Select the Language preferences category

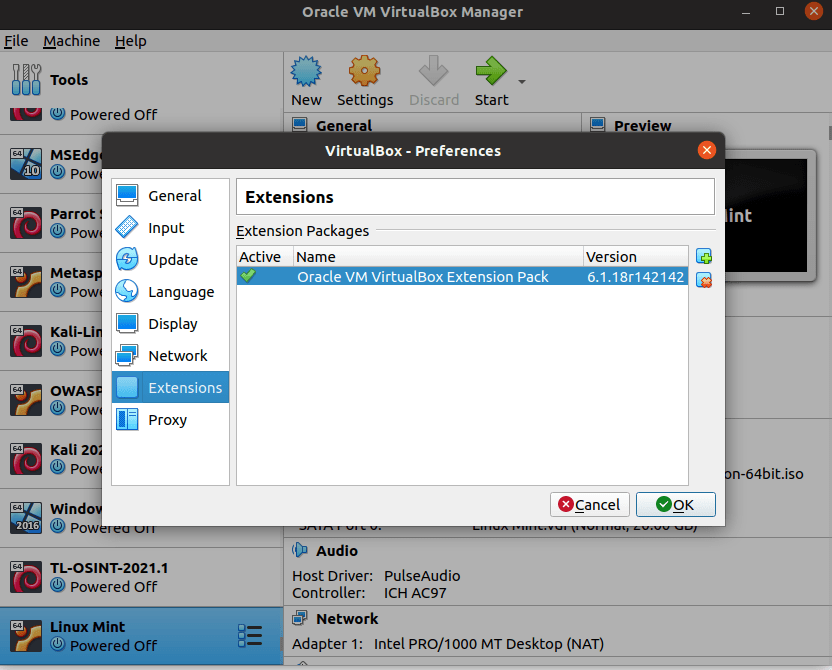[180, 292]
